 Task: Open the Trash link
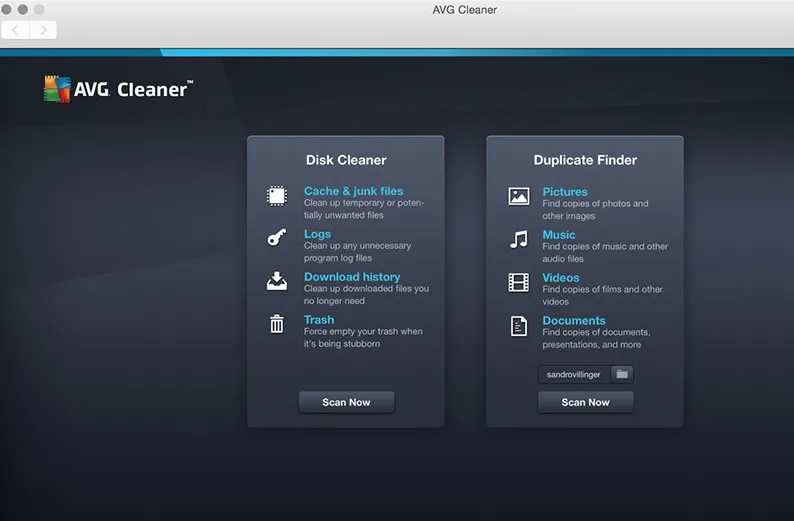(319, 320)
